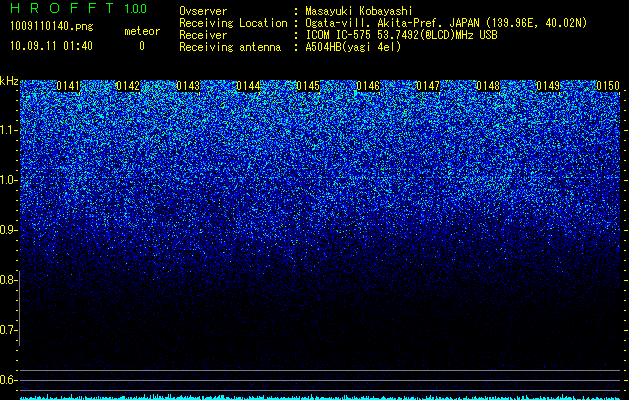Click the 0.9 frequency axis label
629x400 pixels.
pyautogui.click(x=7, y=230)
